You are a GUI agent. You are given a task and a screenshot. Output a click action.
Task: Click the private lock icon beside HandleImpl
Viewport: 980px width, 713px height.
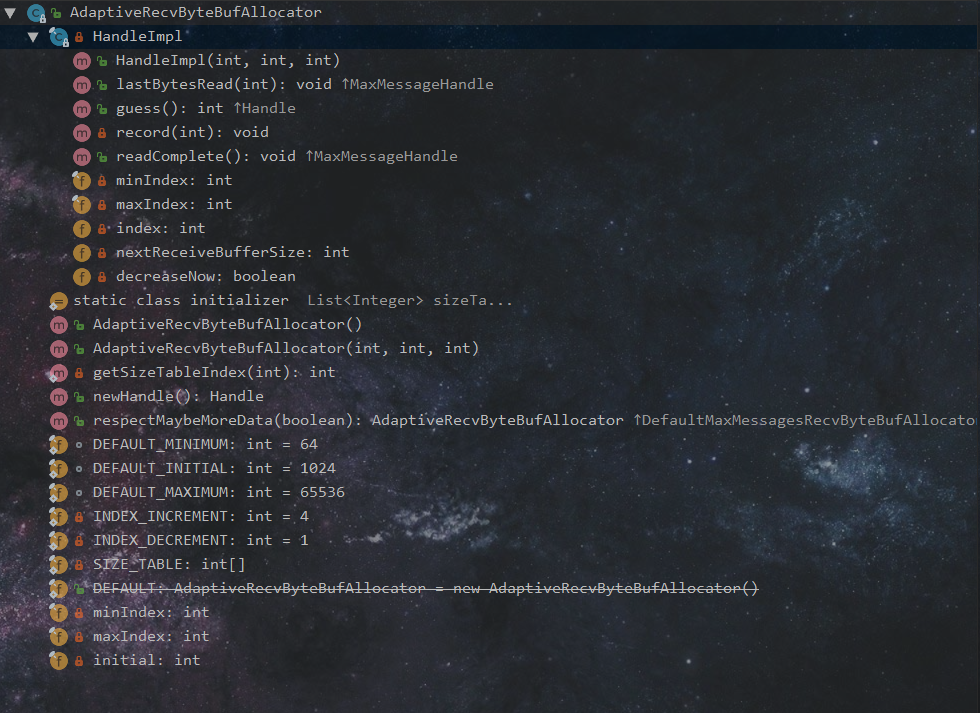coord(79,37)
